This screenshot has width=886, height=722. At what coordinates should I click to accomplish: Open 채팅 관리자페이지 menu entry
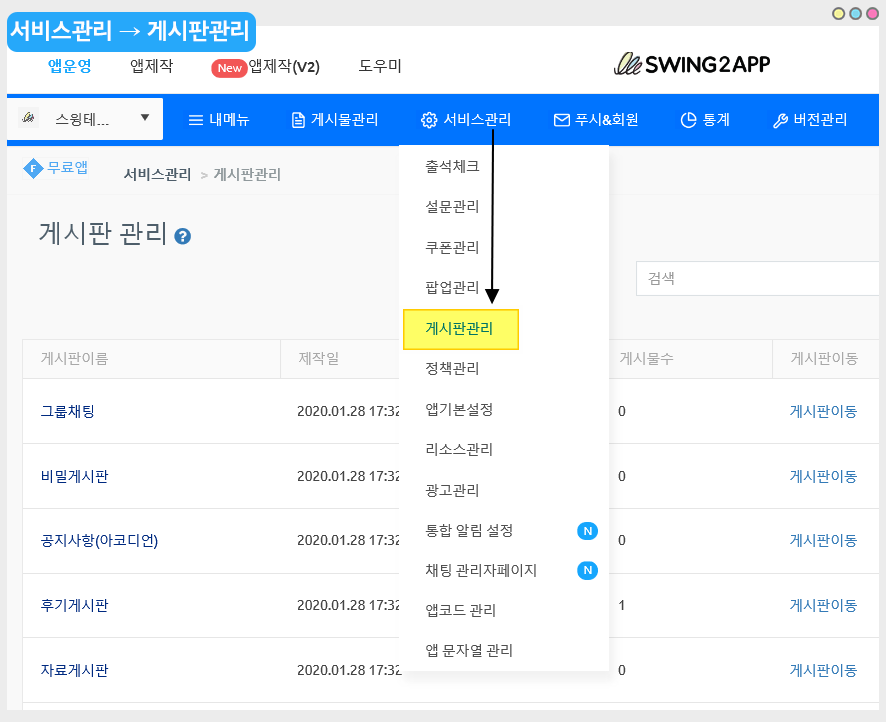click(481, 570)
